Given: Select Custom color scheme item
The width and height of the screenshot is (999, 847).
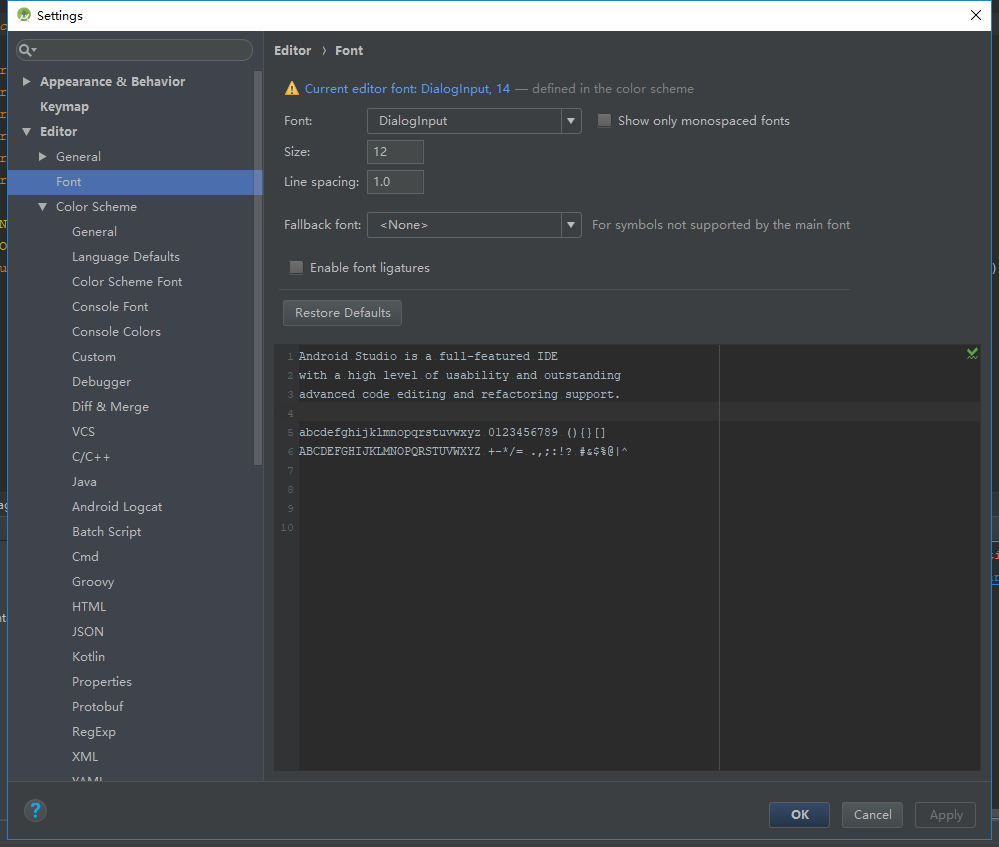Looking at the screenshot, I should pyautogui.click(x=94, y=356).
